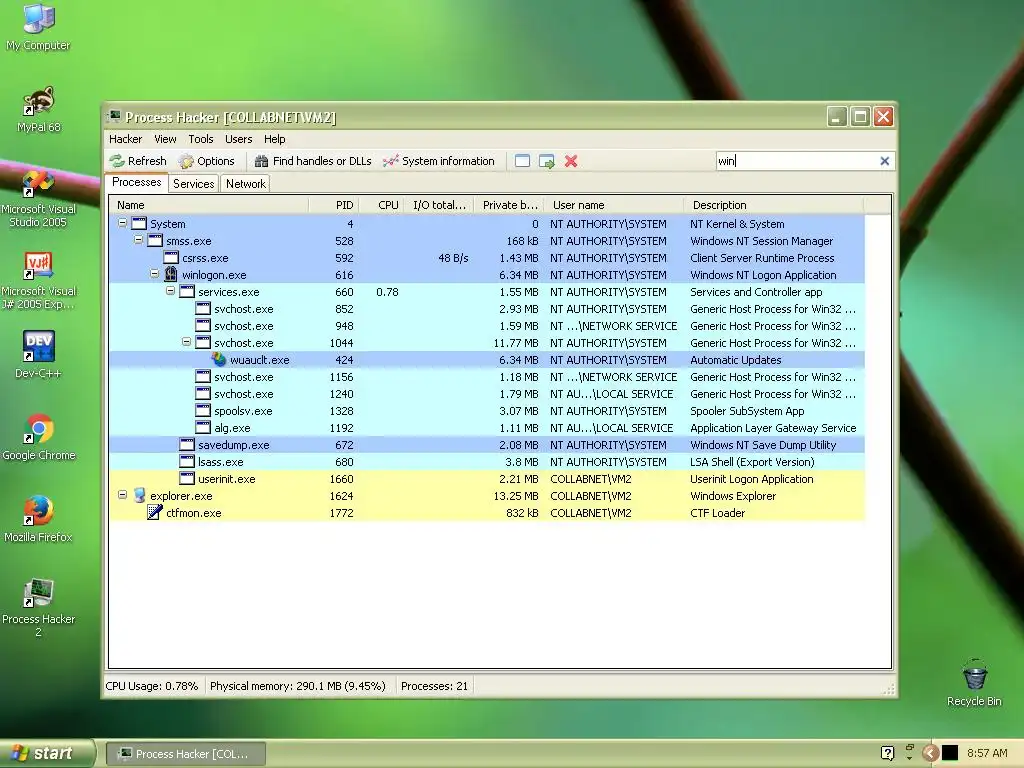The height and width of the screenshot is (768, 1024).
Task: Open Microsoft Visual J# 2005 Express icon
Action: 38,280
